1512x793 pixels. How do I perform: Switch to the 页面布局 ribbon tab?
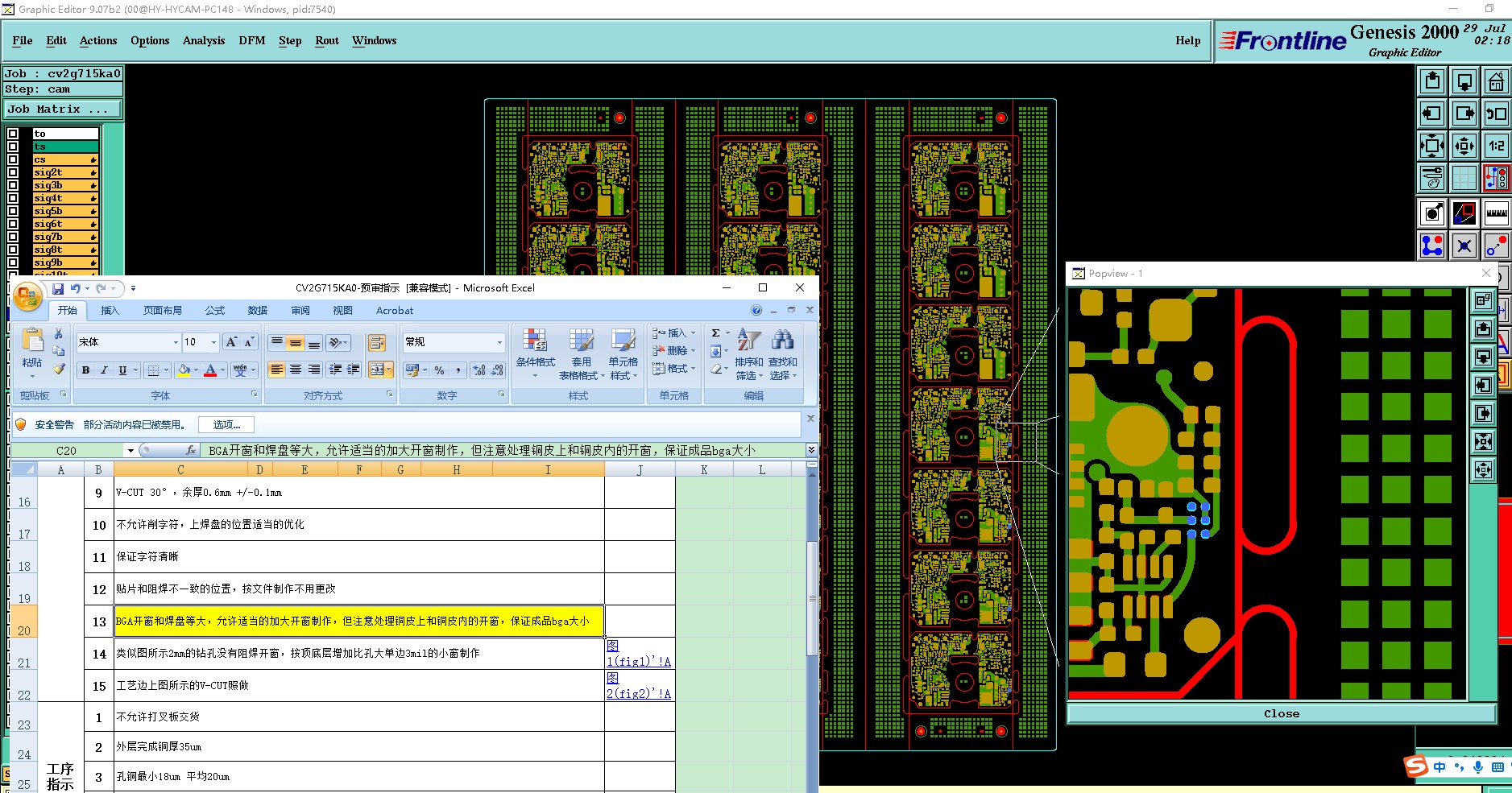pyautogui.click(x=162, y=310)
